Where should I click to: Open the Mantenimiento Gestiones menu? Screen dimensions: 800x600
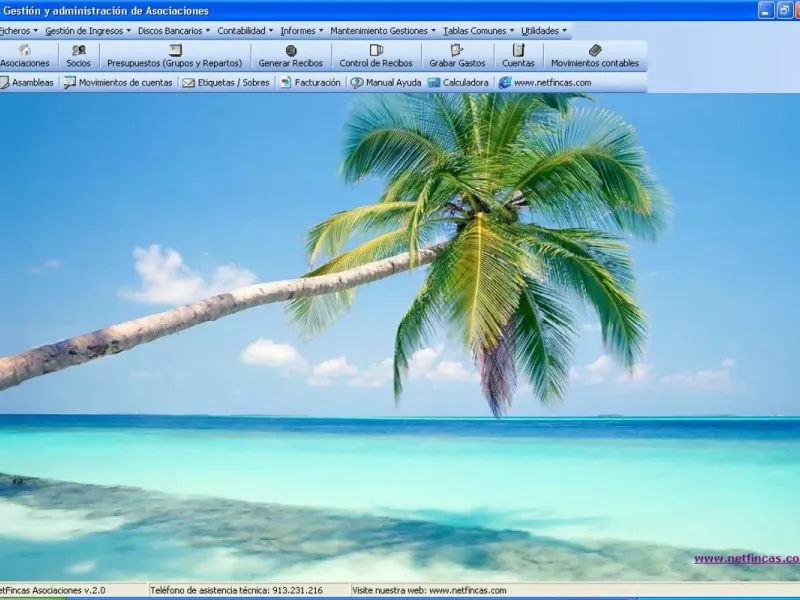tap(383, 31)
